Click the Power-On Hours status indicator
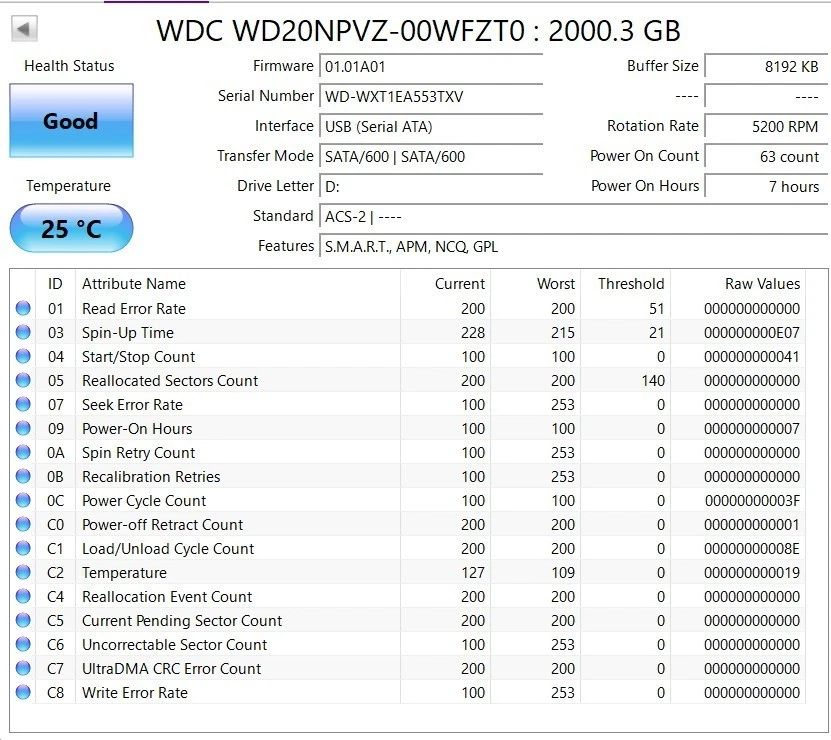This screenshot has height=740, width=831. [x=22, y=428]
